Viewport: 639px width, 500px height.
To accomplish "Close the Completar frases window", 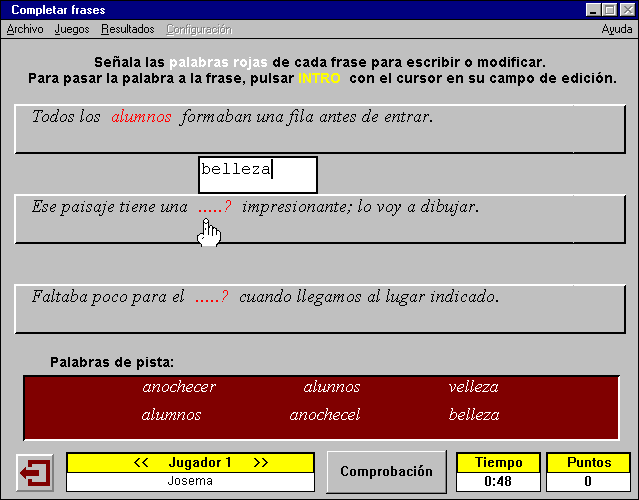I will point(626,9).
